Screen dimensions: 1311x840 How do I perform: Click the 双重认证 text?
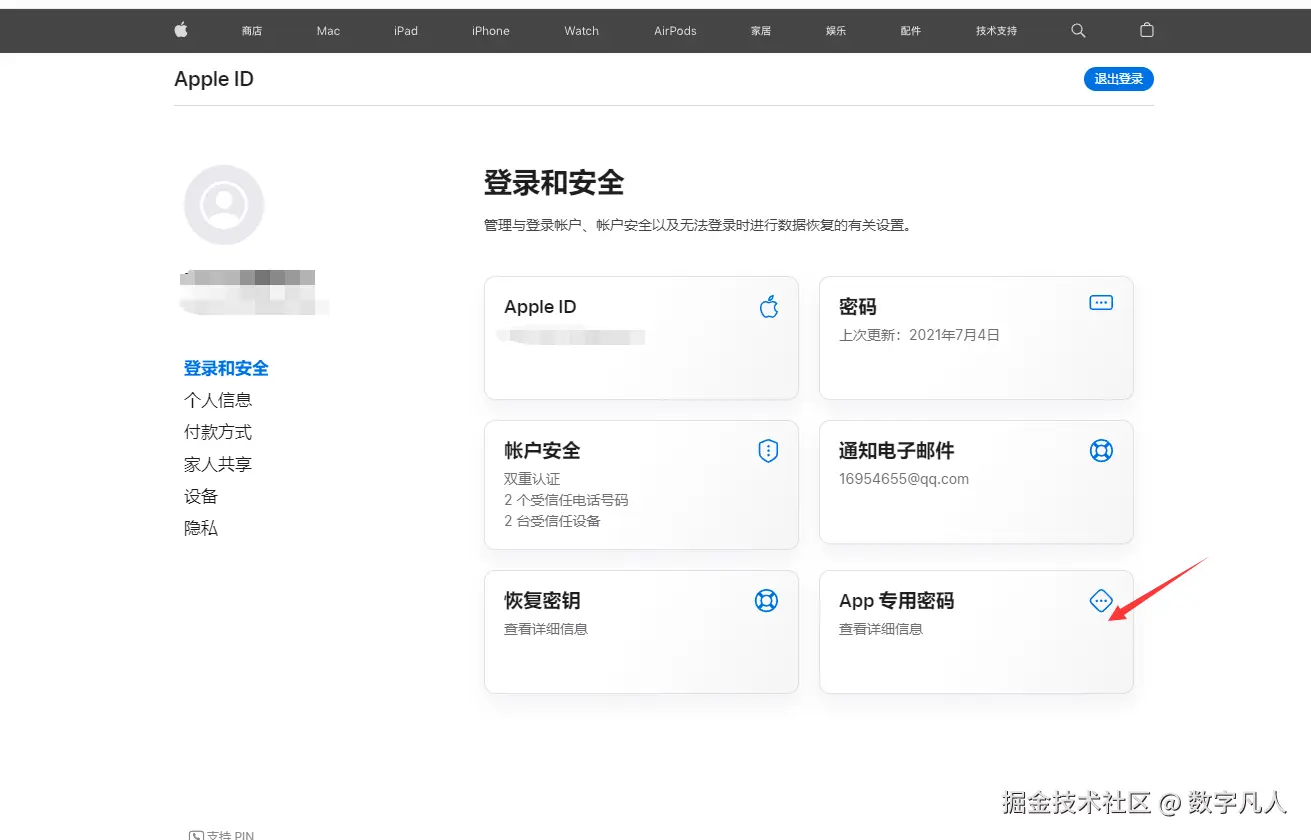pyautogui.click(x=532, y=479)
